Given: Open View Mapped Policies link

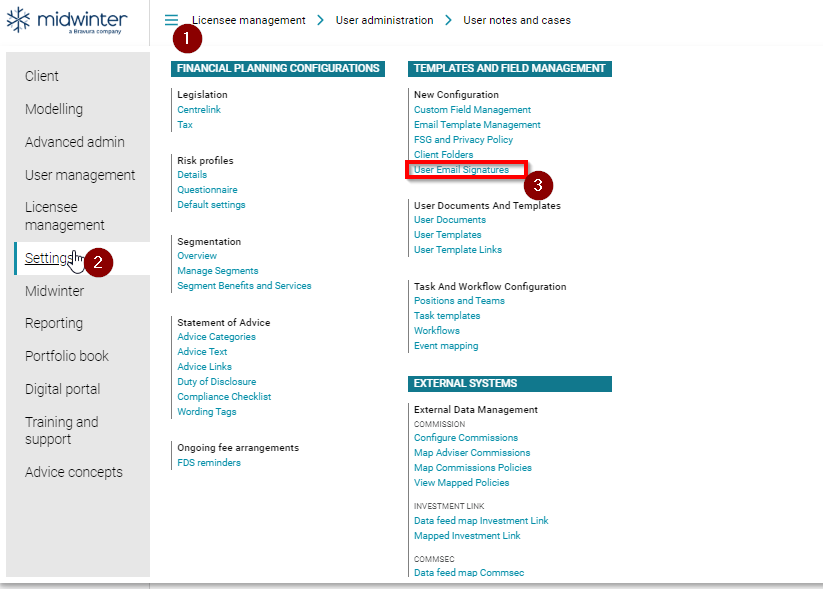Looking at the screenshot, I should click(x=461, y=482).
